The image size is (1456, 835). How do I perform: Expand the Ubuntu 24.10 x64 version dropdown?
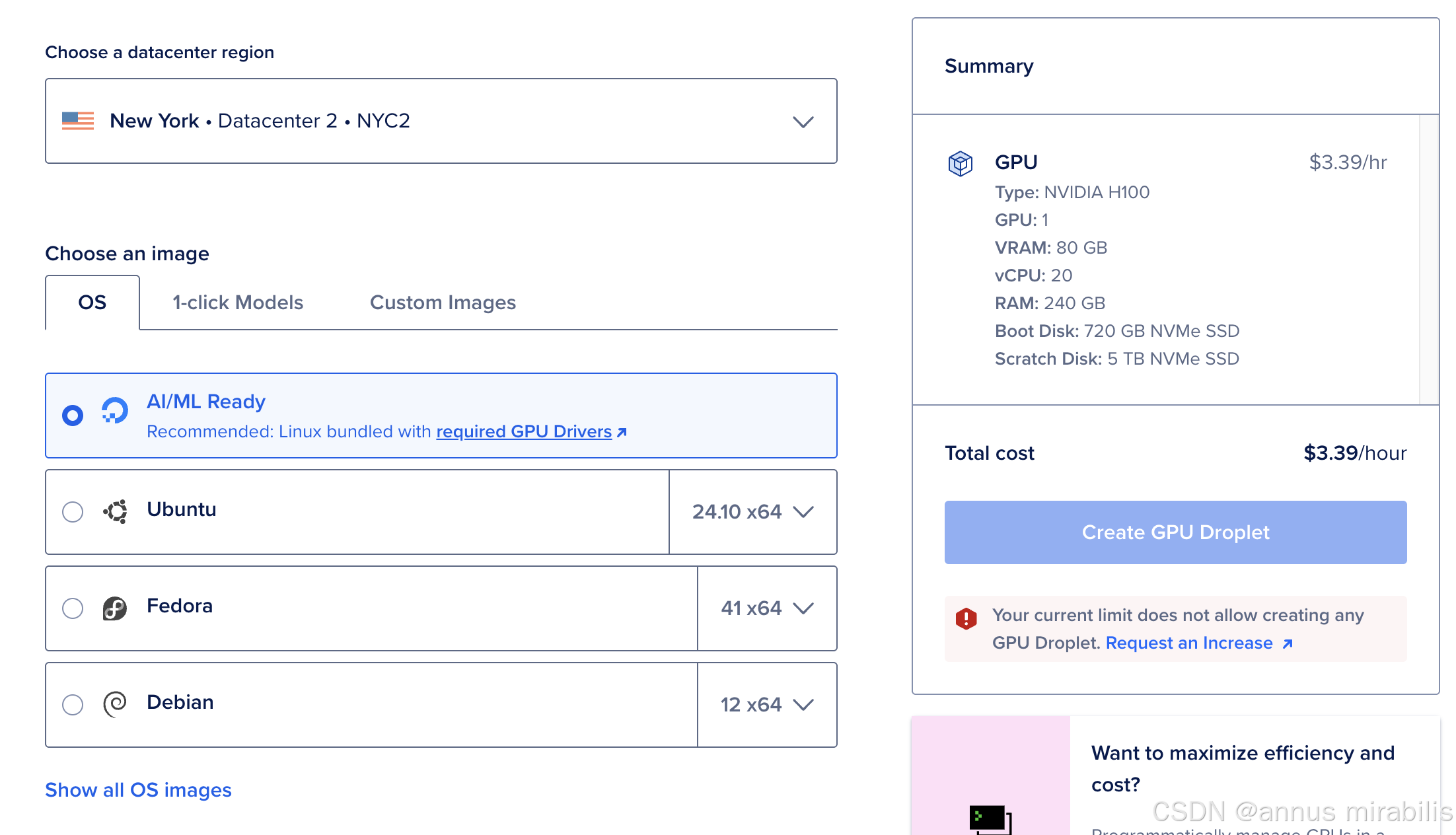pyautogui.click(x=753, y=512)
